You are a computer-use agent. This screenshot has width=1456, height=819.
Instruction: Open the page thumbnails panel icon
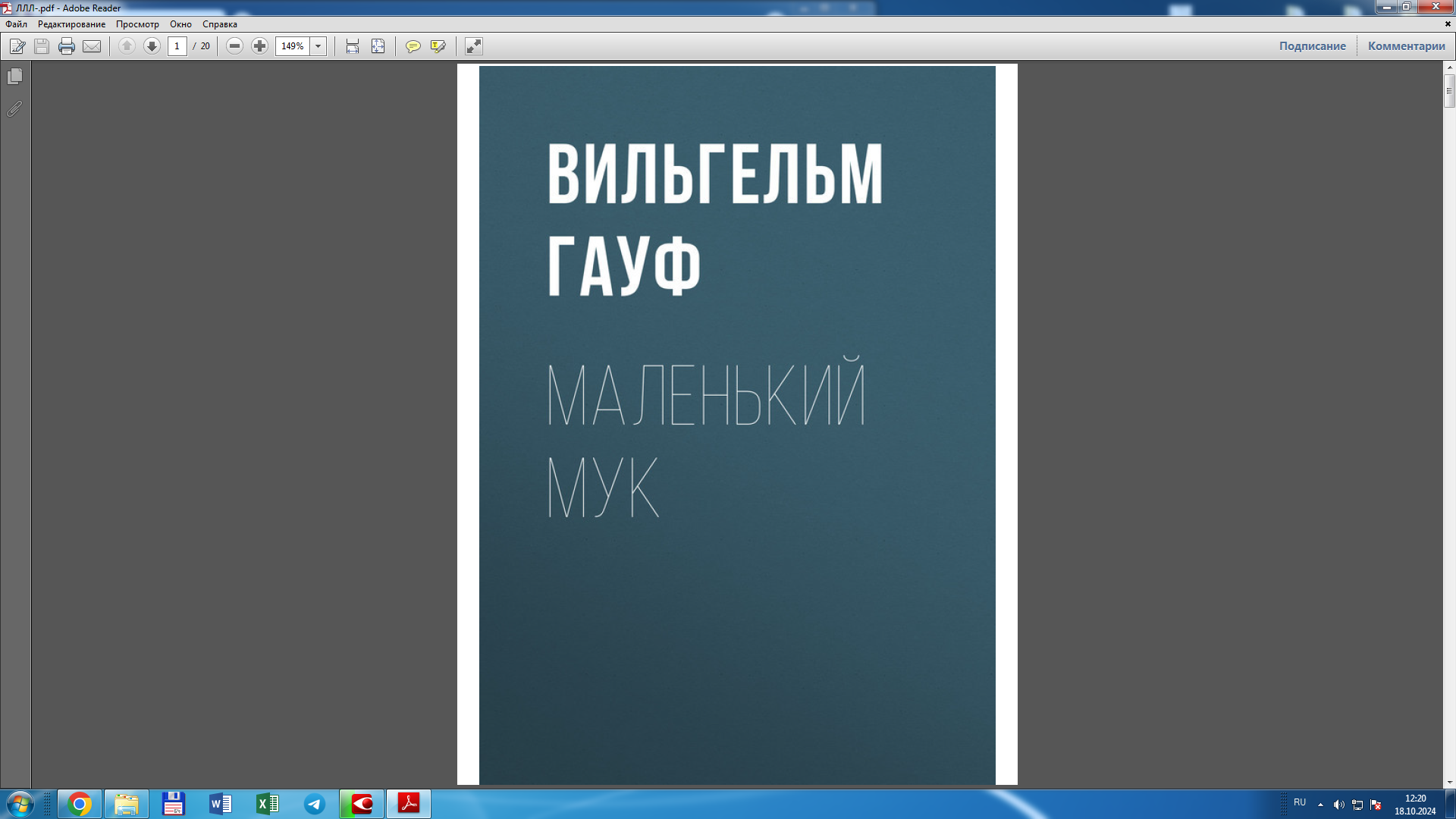tap(13, 76)
